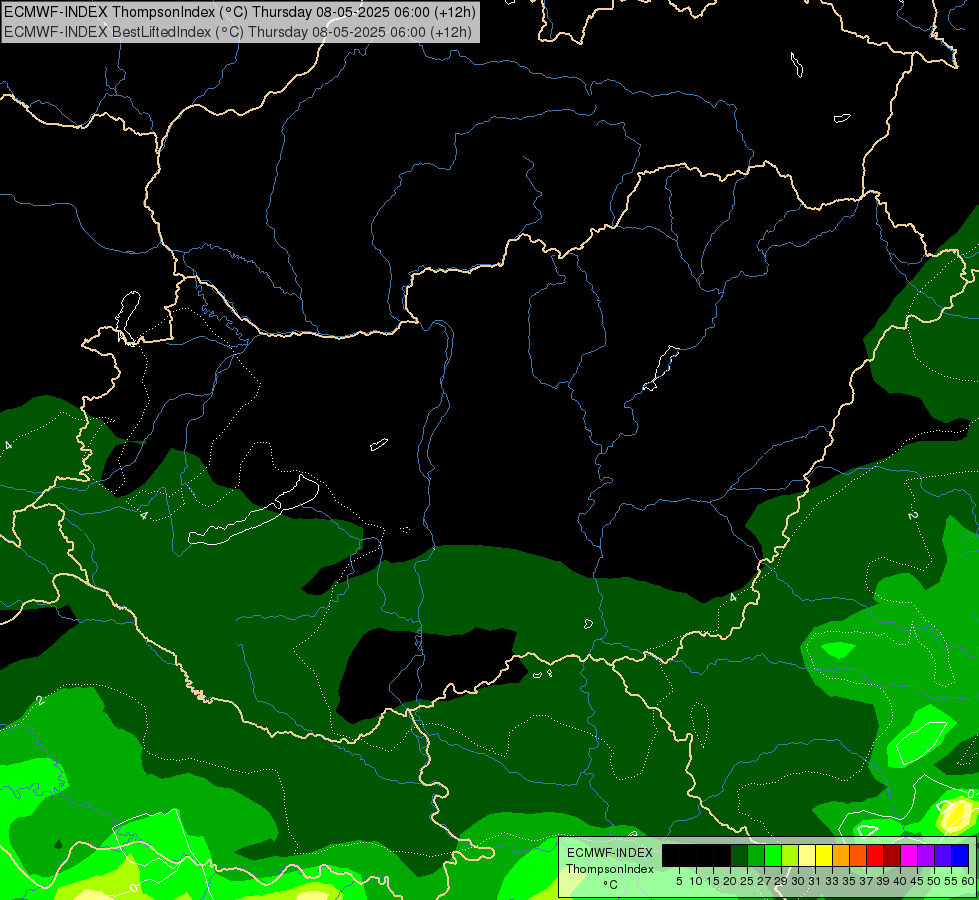The width and height of the screenshot is (979, 900).
Task: Click the legend value 25
Action: pos(747,881)
